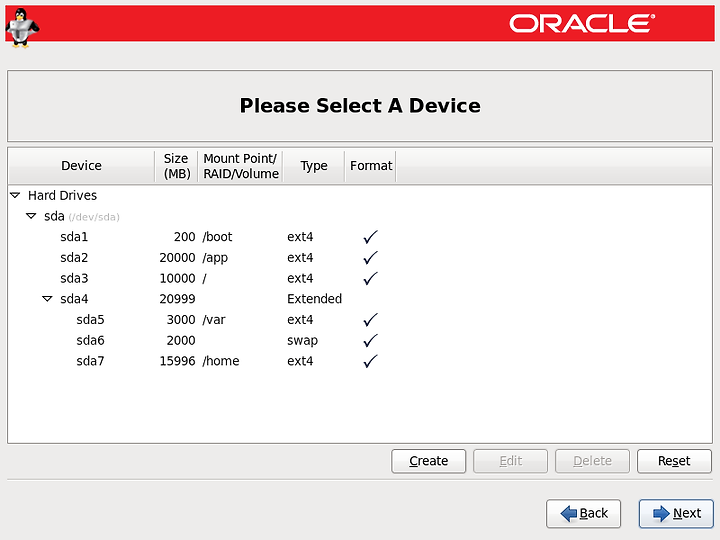Collapse the sda4 extended partition
This screenshot has width=720, height=540.
coord(47,299)
